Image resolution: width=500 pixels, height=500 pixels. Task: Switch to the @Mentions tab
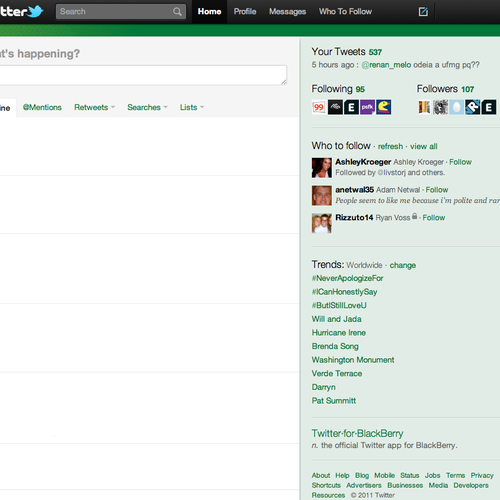click(42, 107)
